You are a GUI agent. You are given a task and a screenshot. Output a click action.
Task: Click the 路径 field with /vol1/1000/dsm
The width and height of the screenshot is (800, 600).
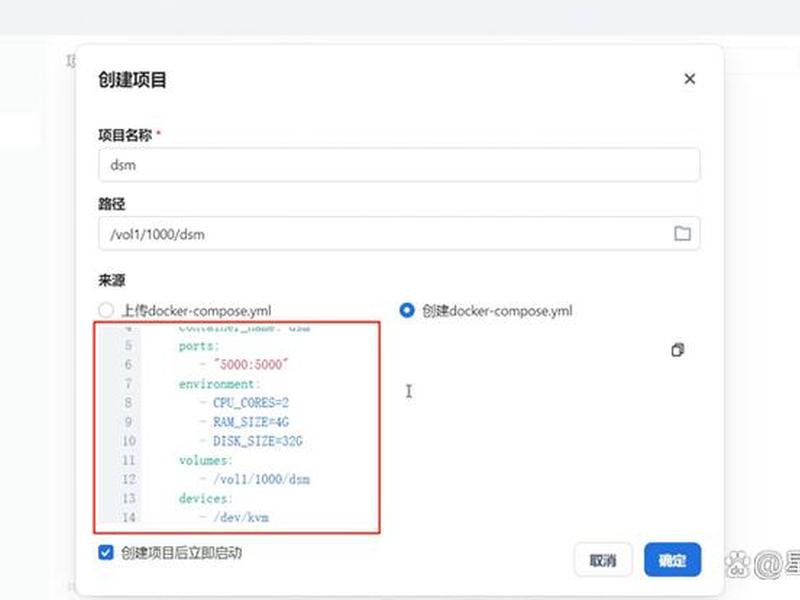click(x=399, y=234)
